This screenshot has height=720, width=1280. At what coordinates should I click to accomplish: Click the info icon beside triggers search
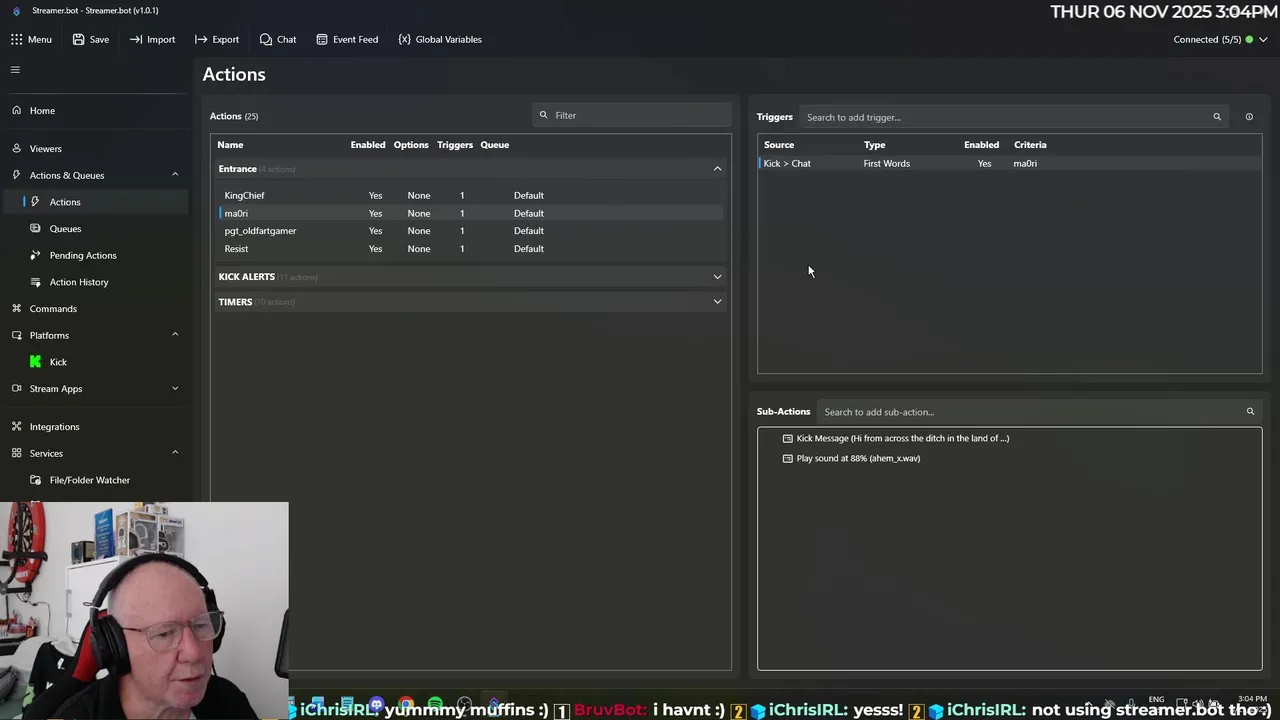pyautogui.click(x=1249, y=117)
